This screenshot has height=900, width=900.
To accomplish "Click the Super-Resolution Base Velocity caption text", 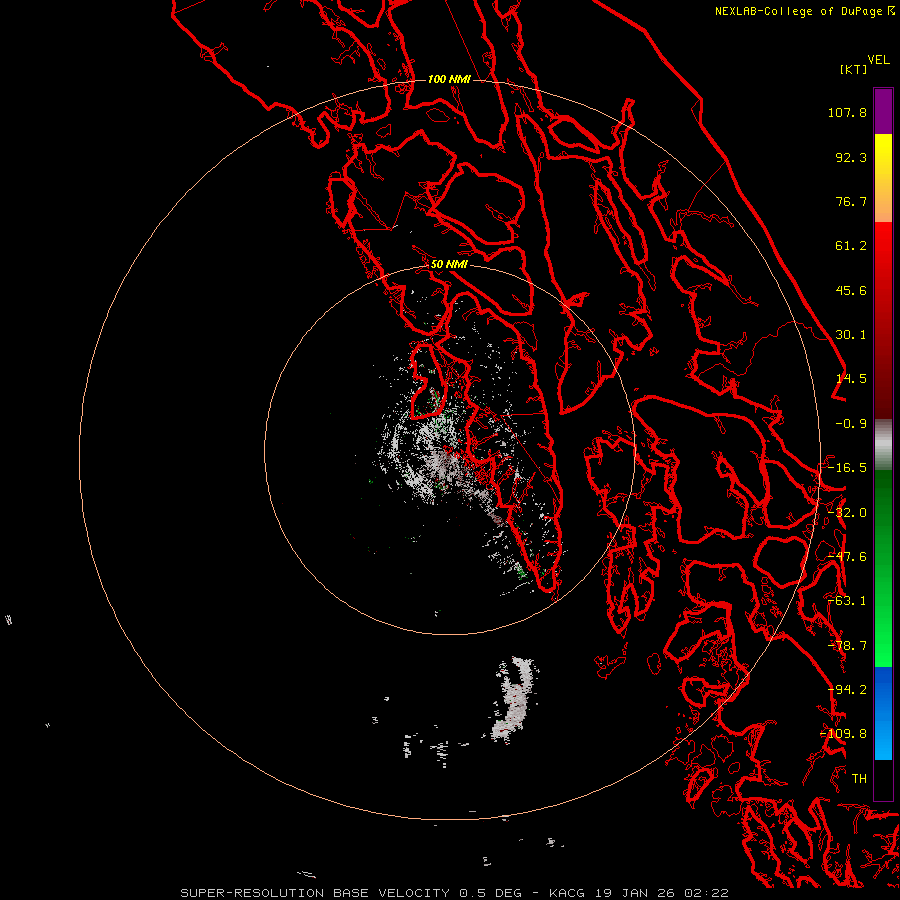I will (x=454, y=893).
